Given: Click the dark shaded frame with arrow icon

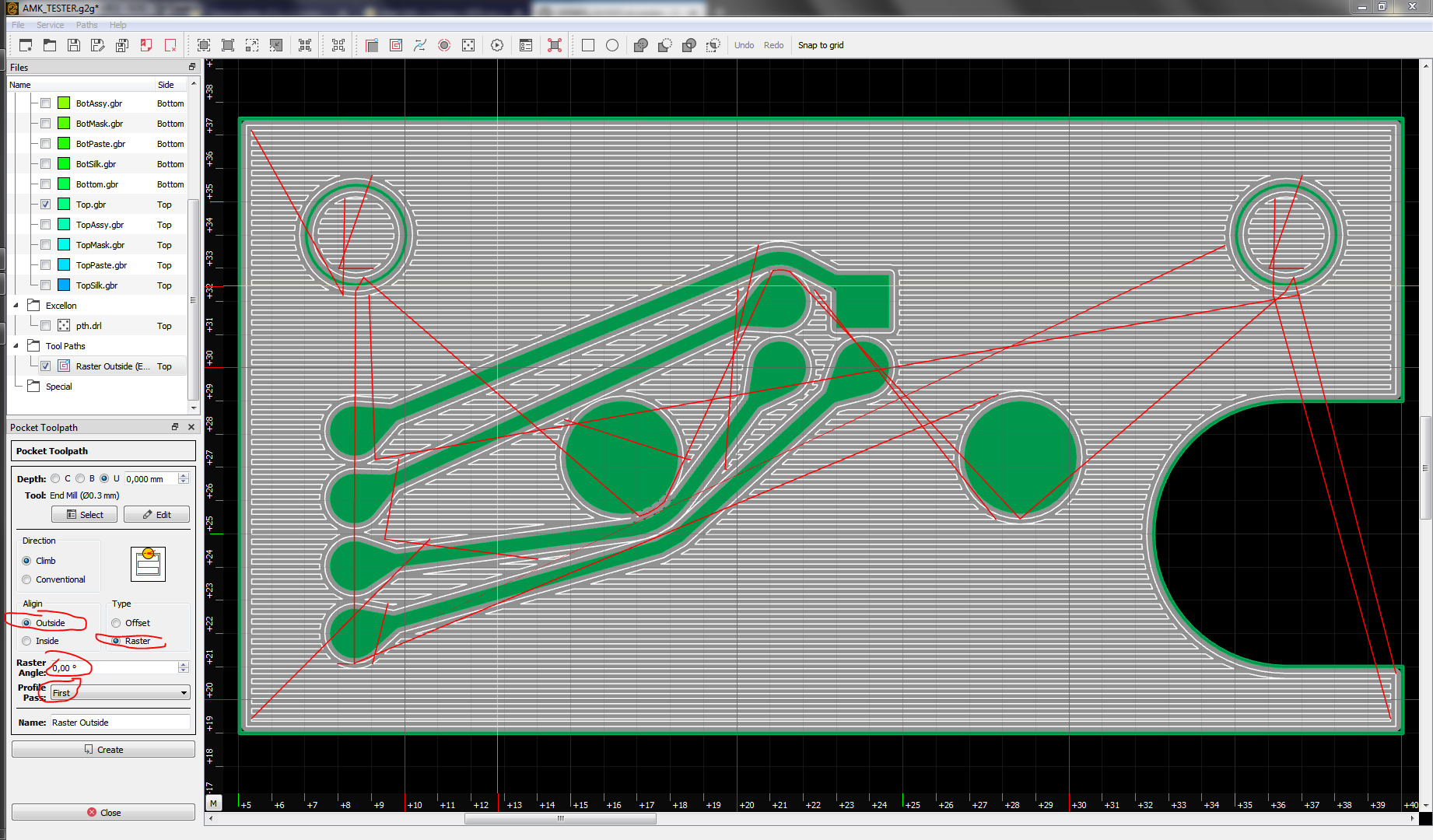Looking at the screenshot, I should (276, 45).
